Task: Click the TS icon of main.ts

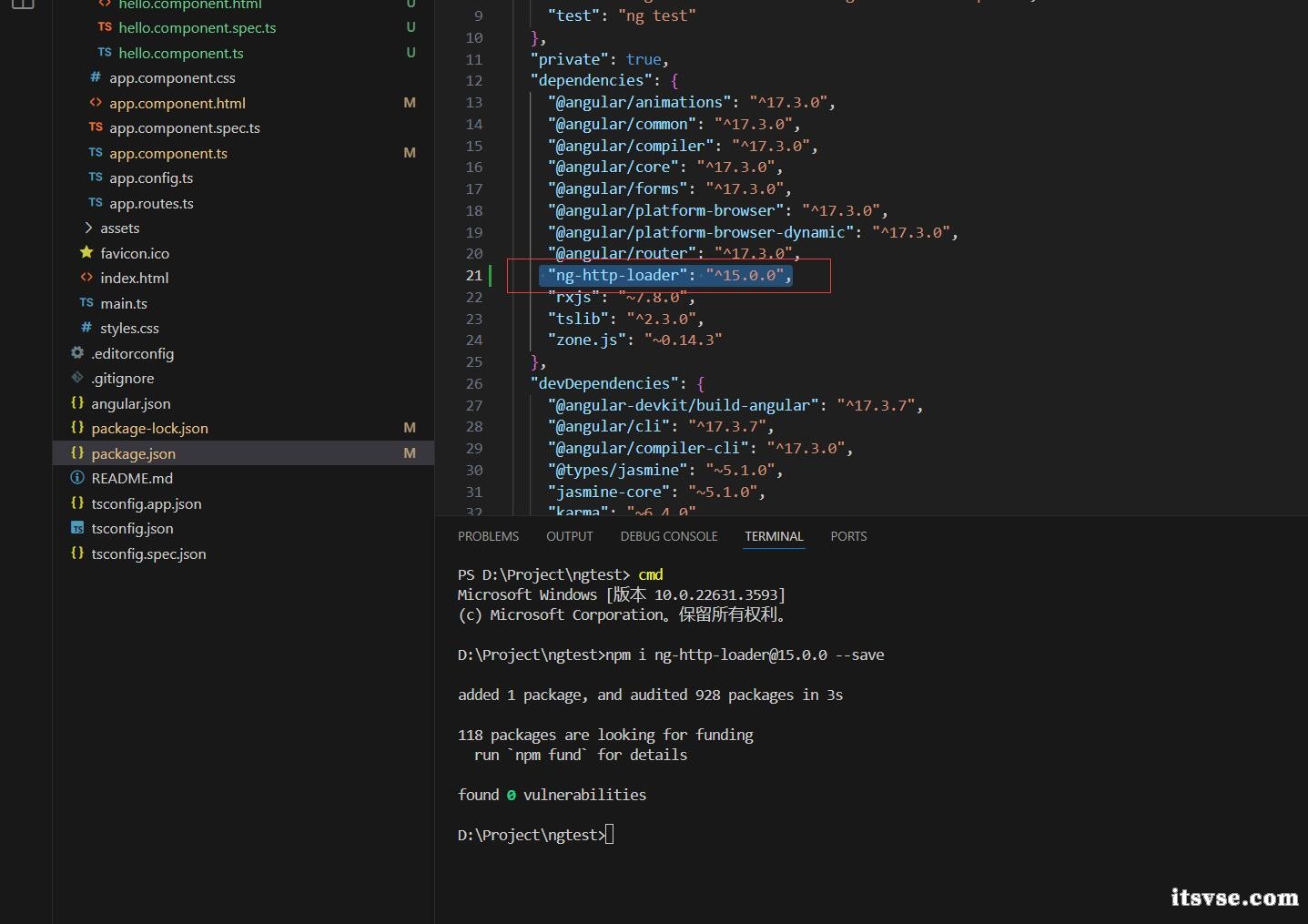Action: (x=86, y=302)
